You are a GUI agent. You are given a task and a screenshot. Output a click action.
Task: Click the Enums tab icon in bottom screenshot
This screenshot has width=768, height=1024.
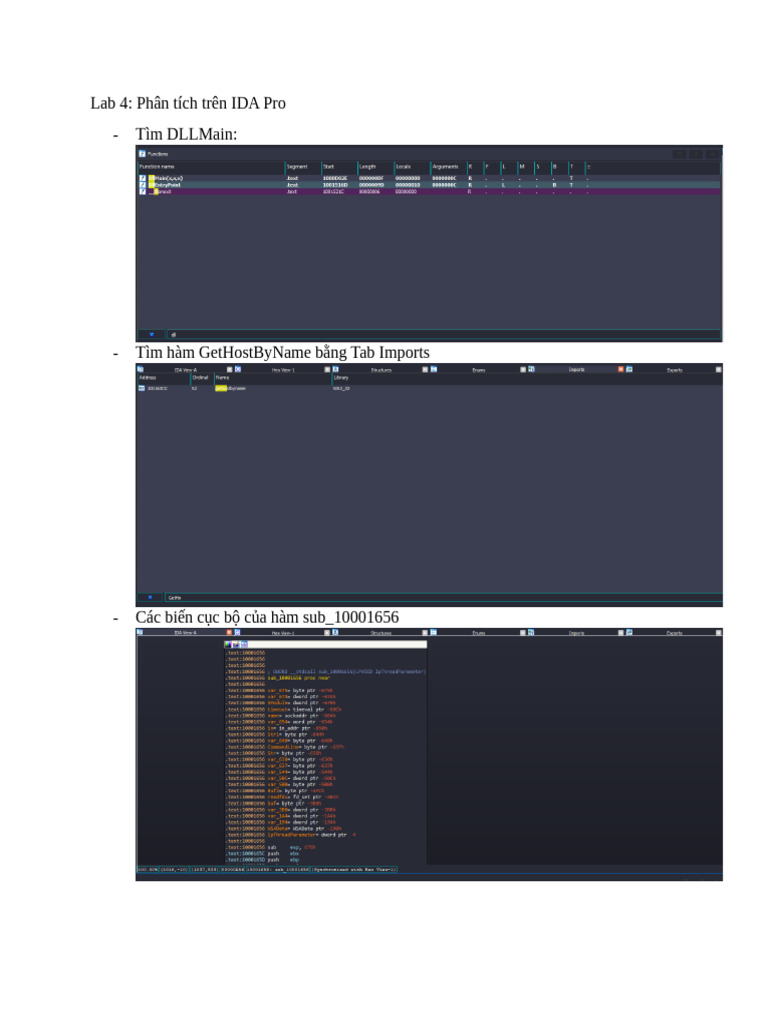pyautogui.click(x=434, y=632)
